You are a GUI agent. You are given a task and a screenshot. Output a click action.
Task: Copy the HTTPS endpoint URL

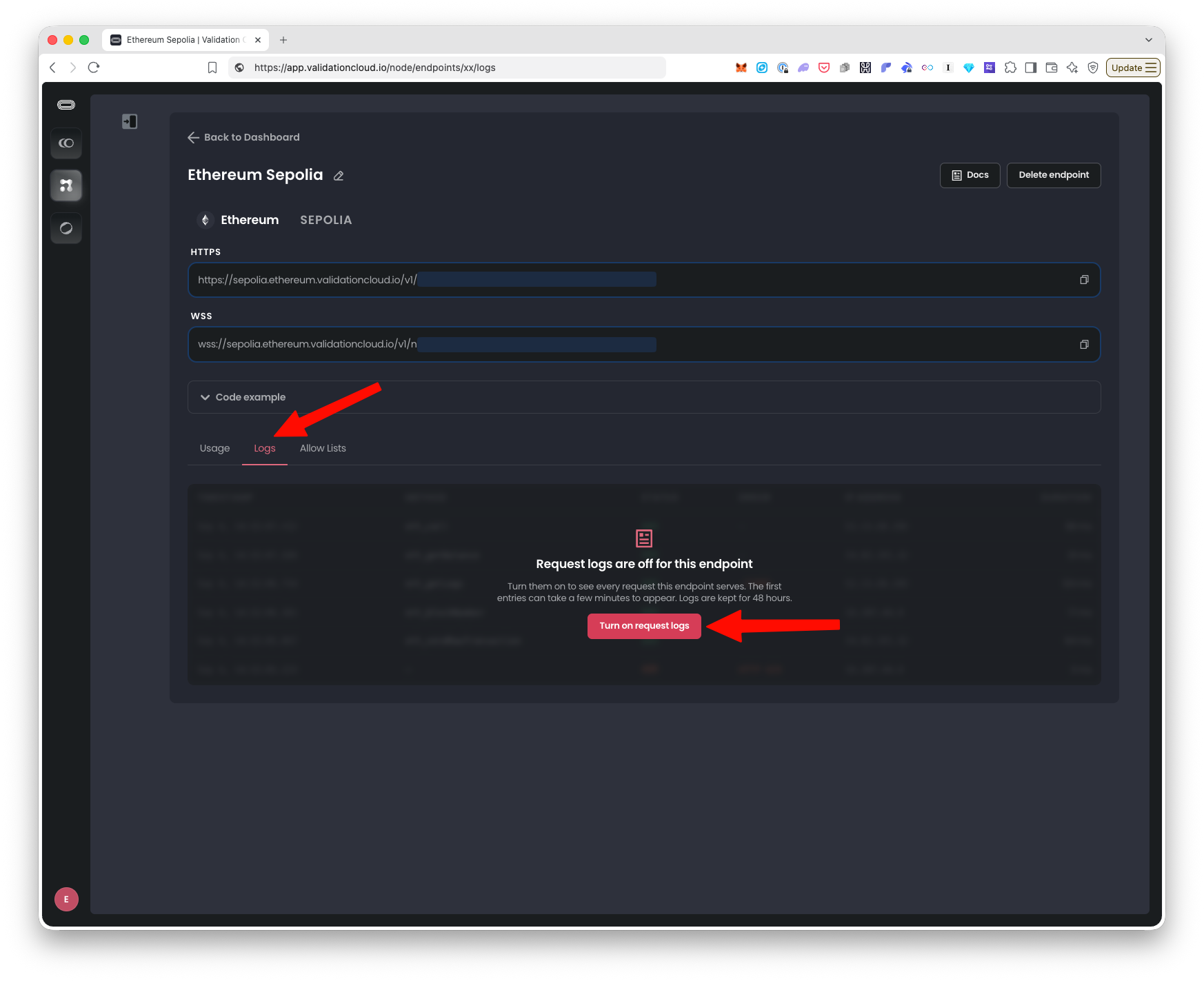tap(1084, 280)
